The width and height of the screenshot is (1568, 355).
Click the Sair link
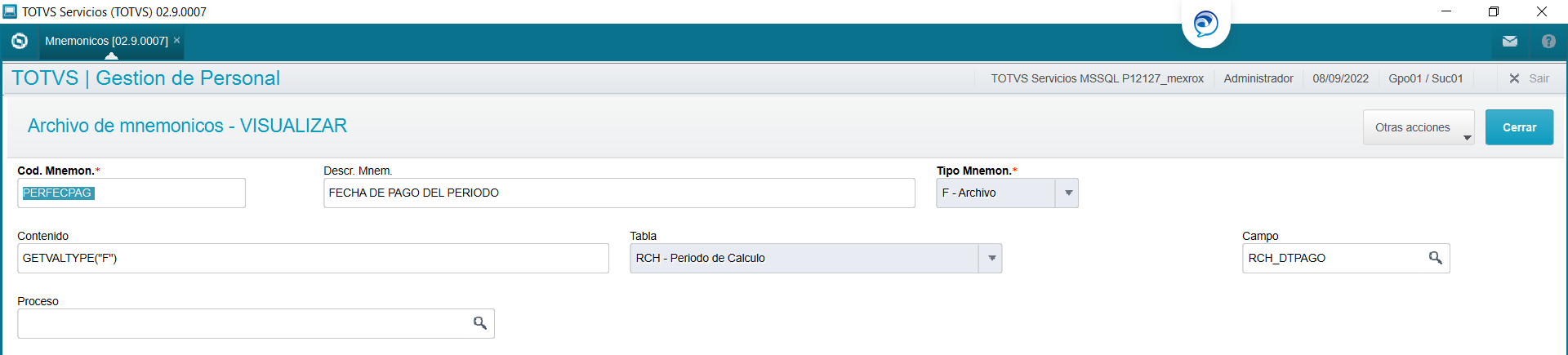1539,78
